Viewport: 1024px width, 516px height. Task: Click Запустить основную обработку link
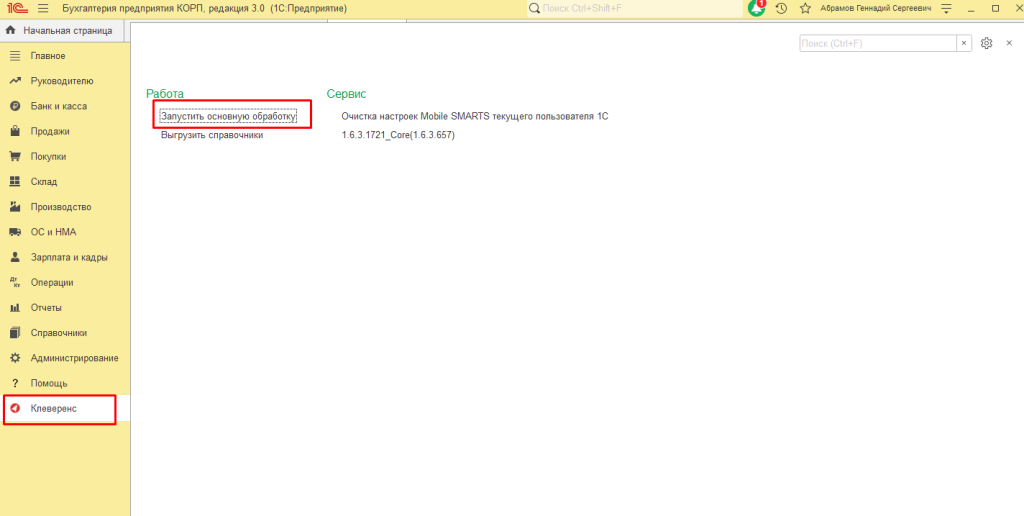(x=229, y=116)
